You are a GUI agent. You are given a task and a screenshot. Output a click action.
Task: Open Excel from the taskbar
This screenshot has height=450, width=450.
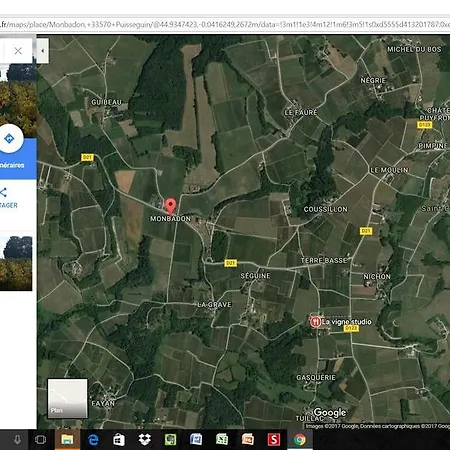222,440
